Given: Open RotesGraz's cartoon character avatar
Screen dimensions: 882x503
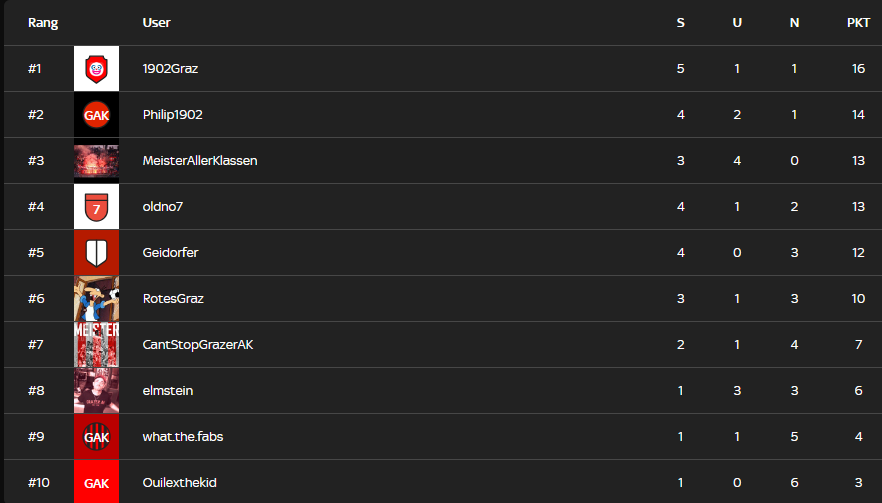Looking at the screenshot, I should [x=96, y=299].
